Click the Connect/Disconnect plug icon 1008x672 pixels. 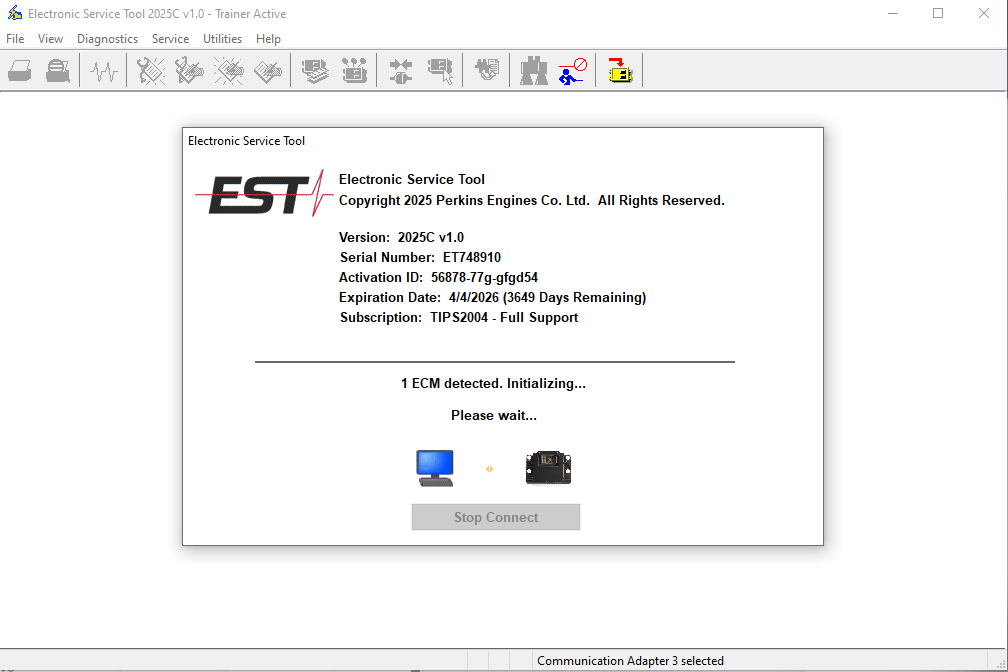click(401, 71)
